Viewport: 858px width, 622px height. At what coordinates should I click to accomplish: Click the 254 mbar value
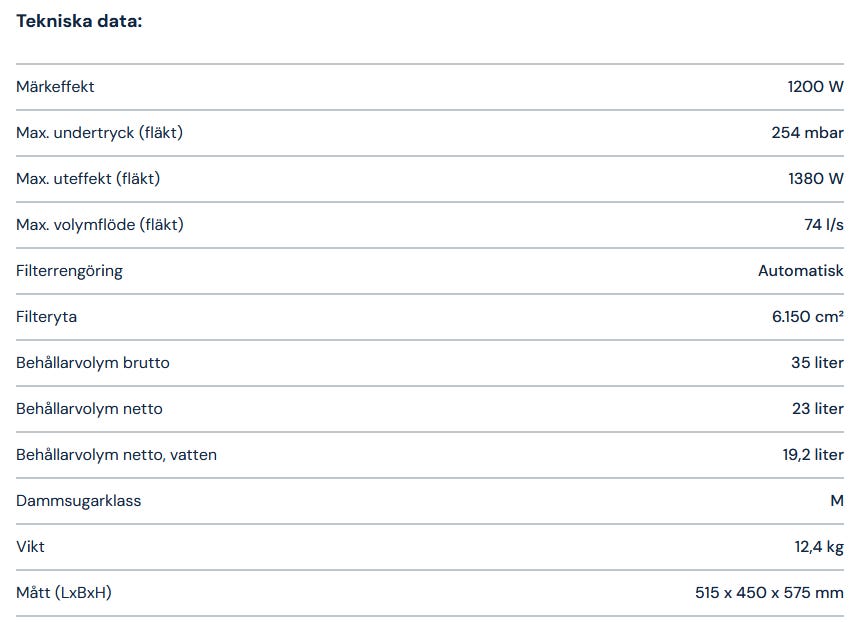(x=807, y=133)
